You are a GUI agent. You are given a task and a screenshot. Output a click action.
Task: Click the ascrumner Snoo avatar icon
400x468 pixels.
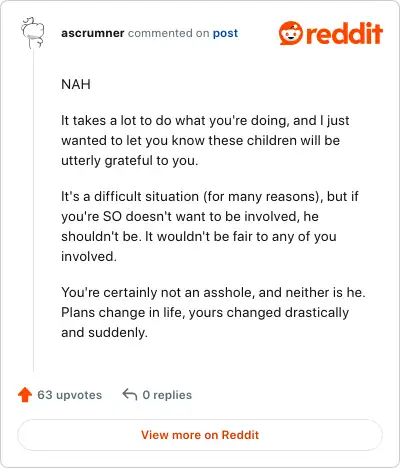pos(33,33)
